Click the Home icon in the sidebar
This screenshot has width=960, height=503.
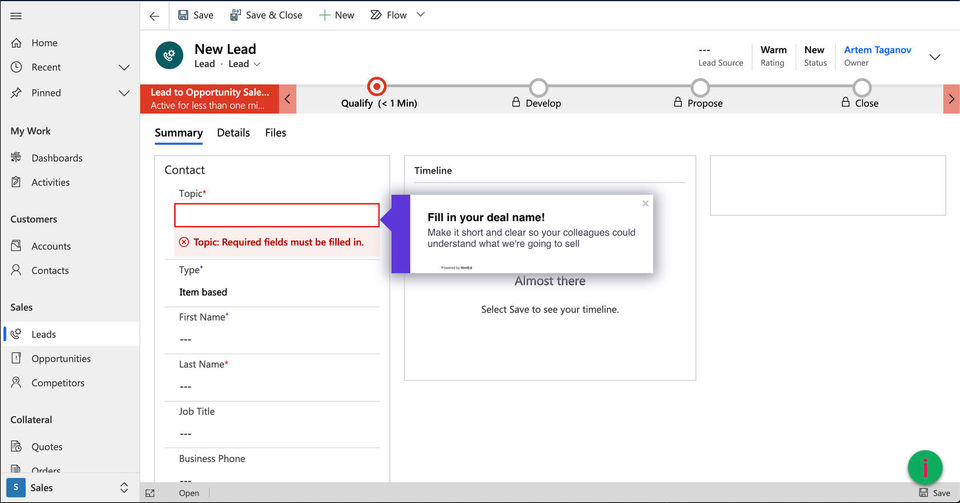[17, 43]
